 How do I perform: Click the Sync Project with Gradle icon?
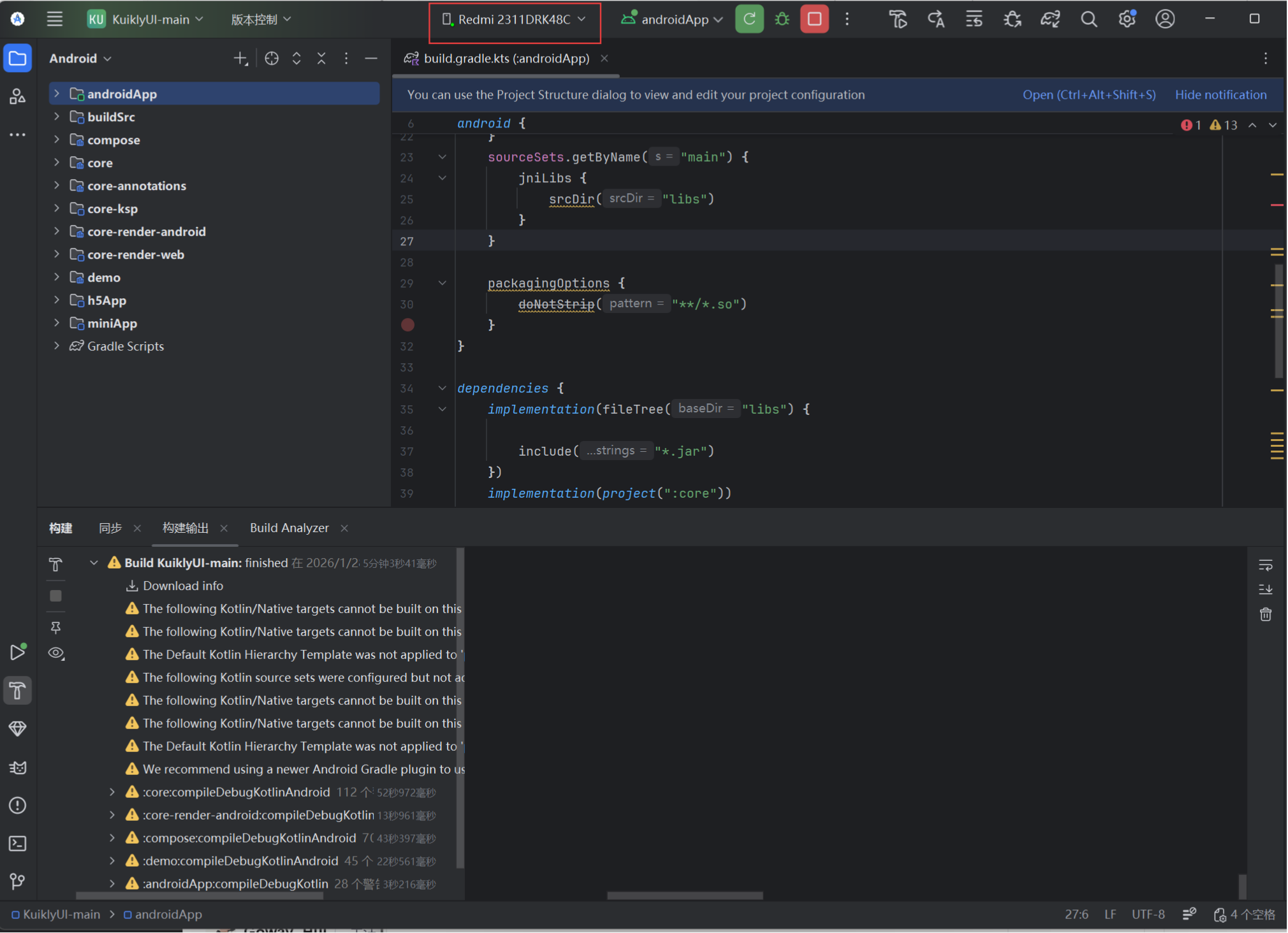pyautogui.click(x=1050, y=19)
